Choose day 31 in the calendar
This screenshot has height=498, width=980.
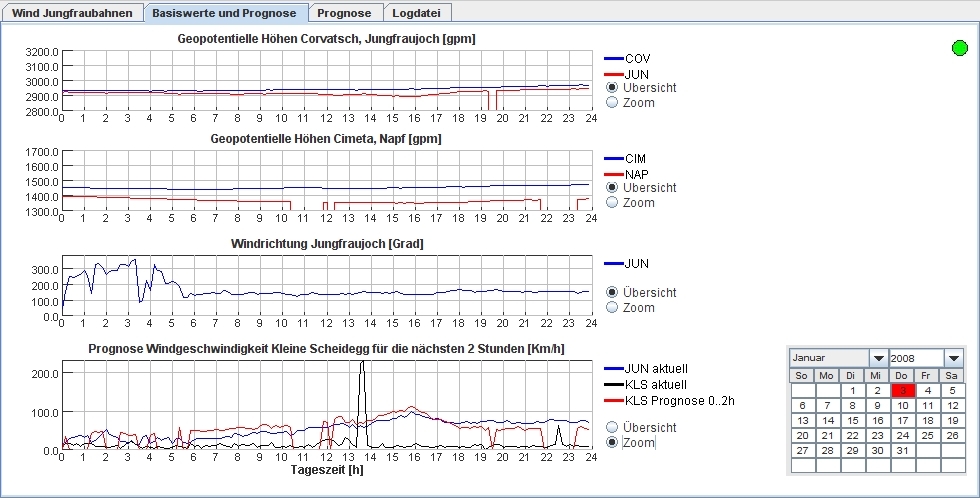902,451
